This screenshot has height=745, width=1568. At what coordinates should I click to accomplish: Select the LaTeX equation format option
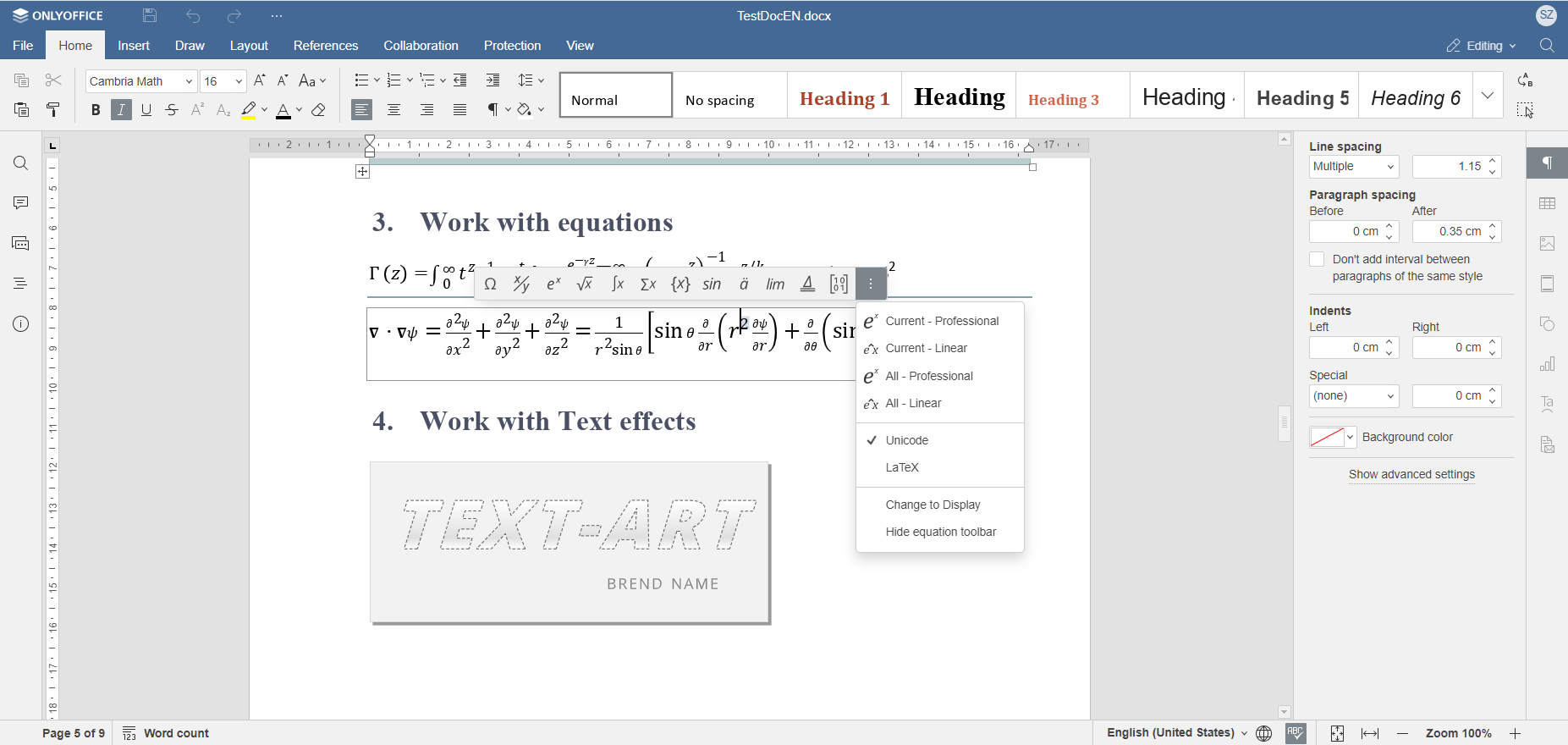pos(902,467)
